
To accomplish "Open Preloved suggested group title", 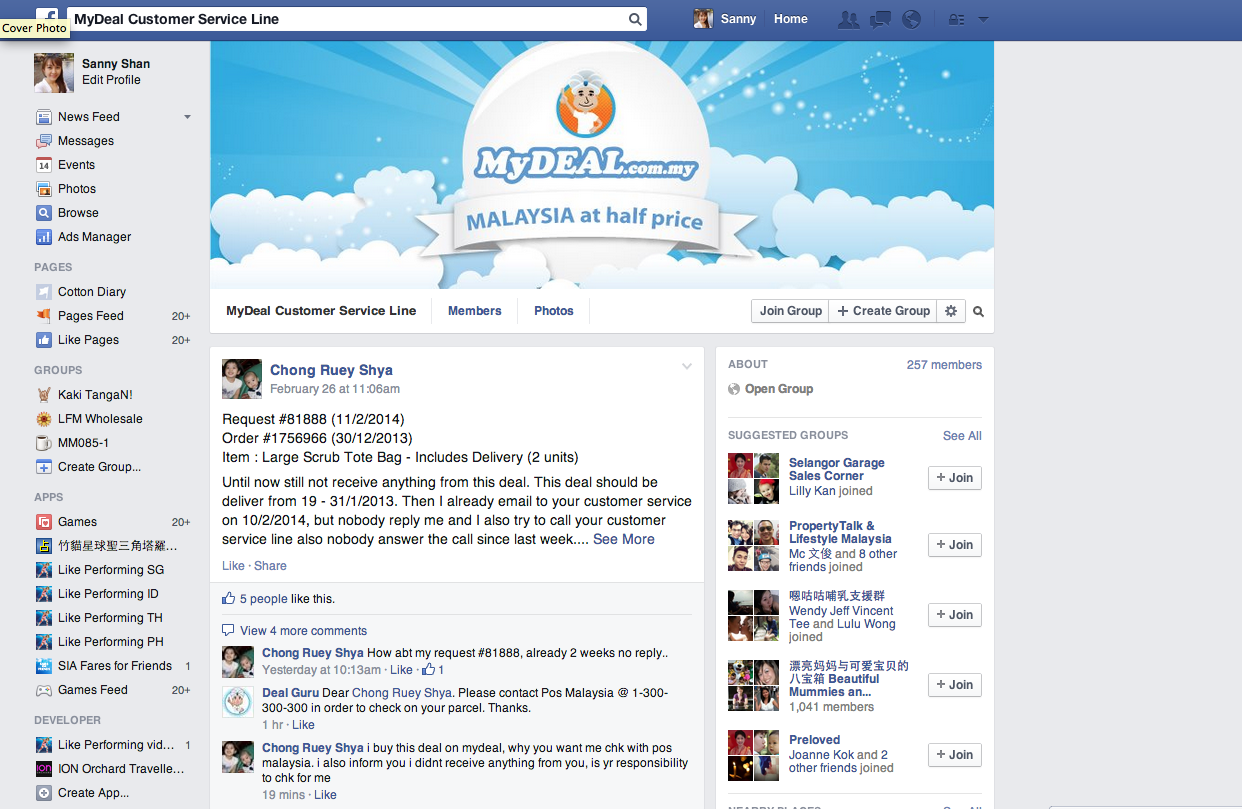I will (x=814, y=740).
